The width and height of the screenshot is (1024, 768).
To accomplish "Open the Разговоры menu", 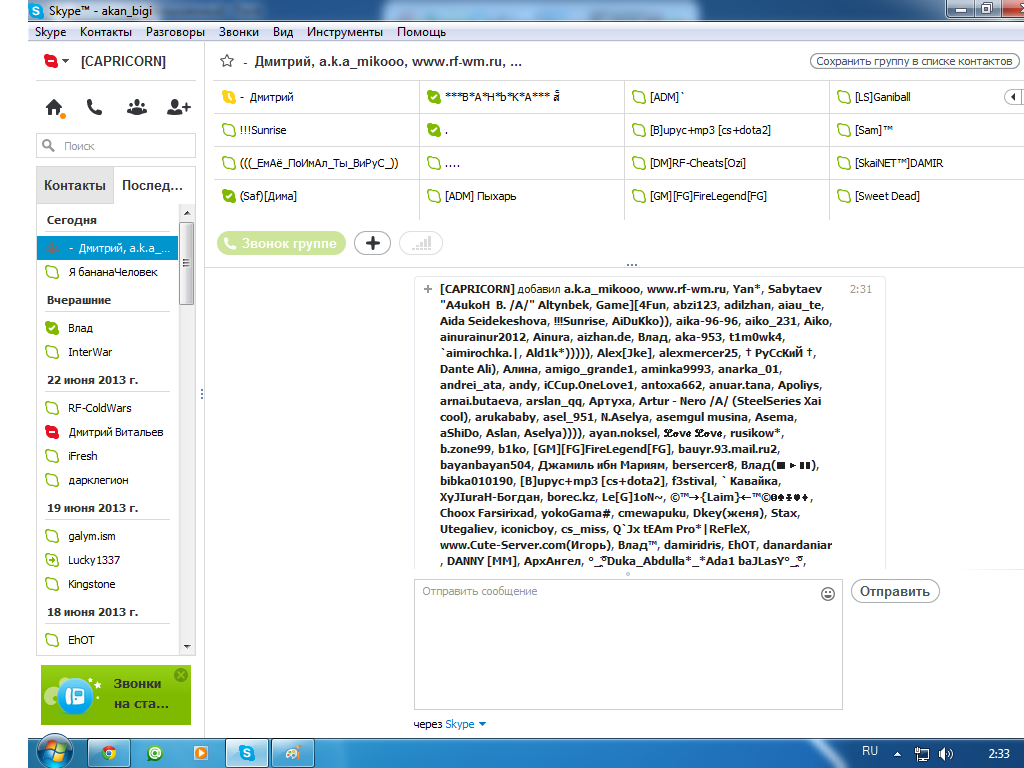I will pos(175,32).
